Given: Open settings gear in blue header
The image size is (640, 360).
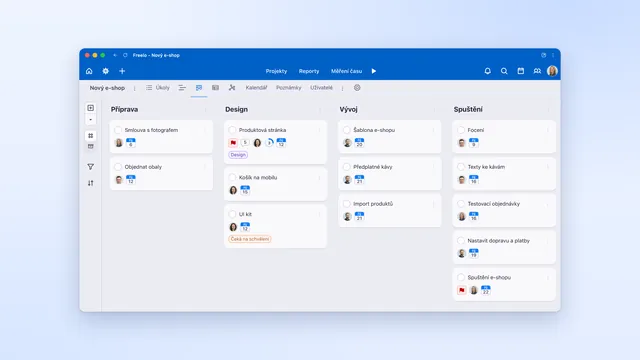Looking at the screenshot, I should (106, 71).
